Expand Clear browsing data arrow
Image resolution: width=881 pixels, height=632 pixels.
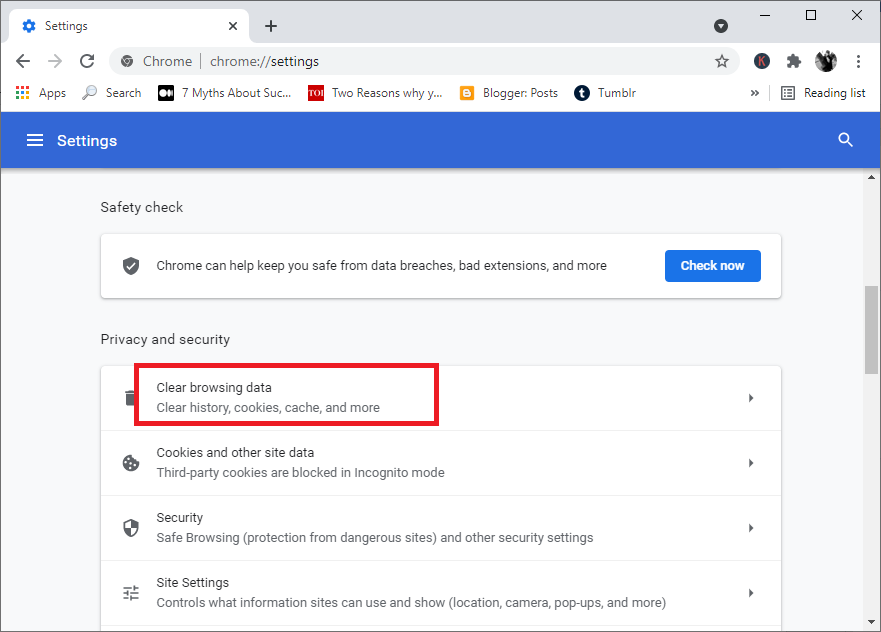[751, 398]
